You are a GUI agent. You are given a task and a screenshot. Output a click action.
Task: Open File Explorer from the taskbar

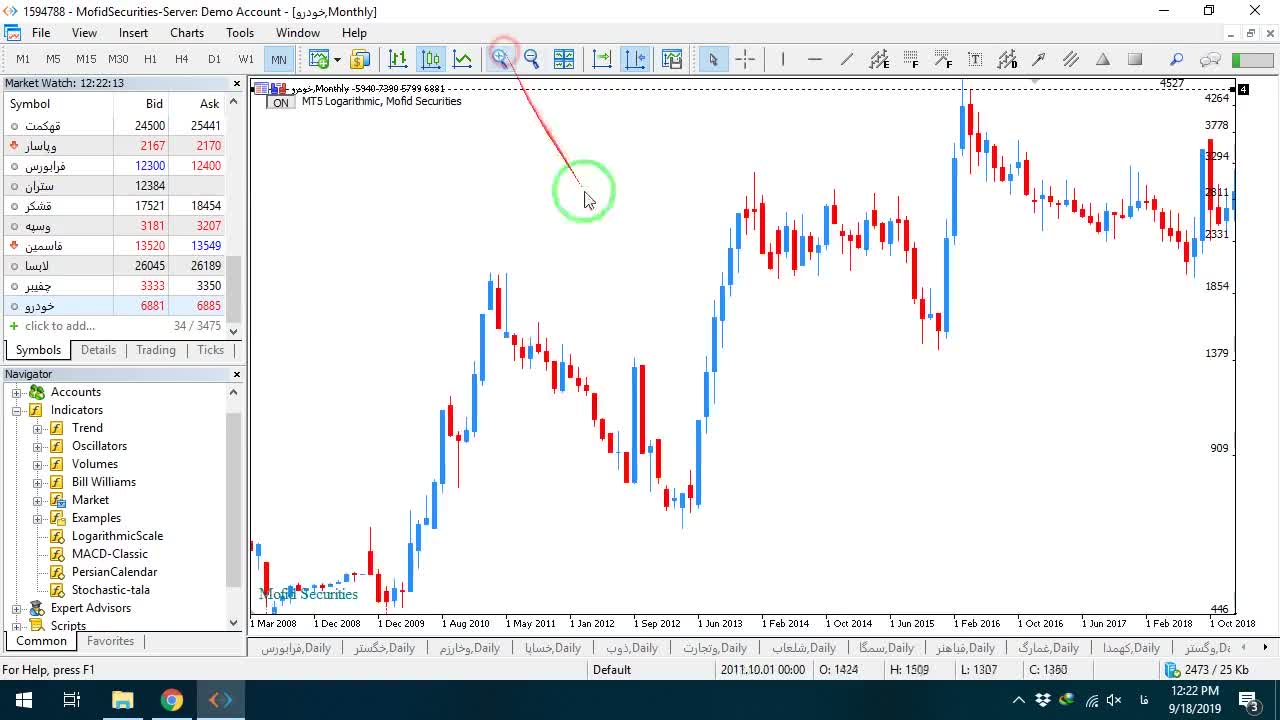pos(122,700)
